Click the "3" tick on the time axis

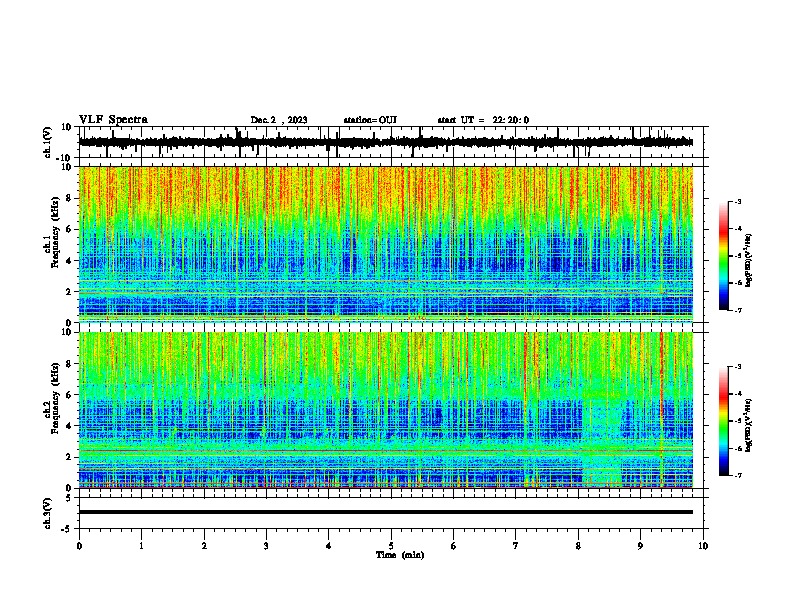click(x=266, y=546)
